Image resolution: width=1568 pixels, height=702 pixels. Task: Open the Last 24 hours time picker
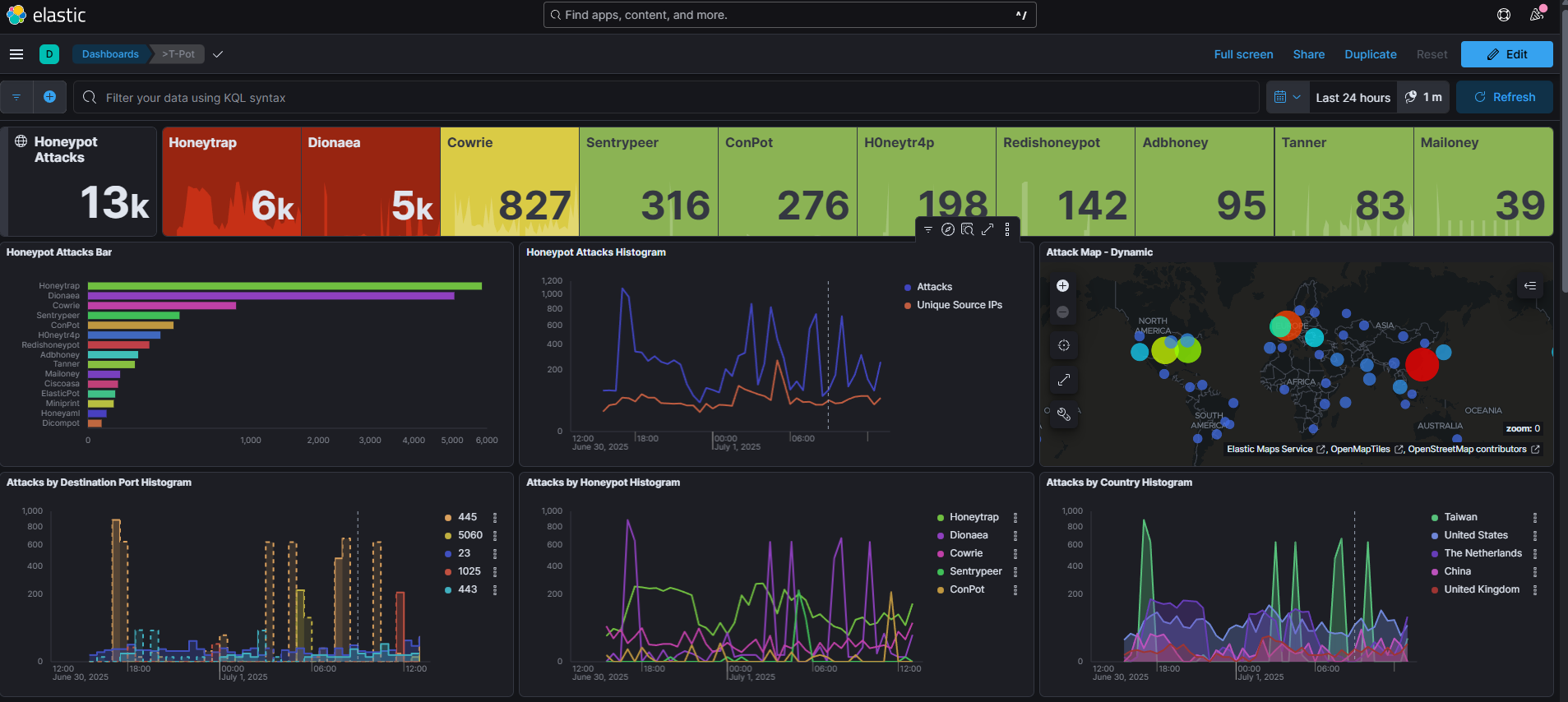click(1353, 97)
